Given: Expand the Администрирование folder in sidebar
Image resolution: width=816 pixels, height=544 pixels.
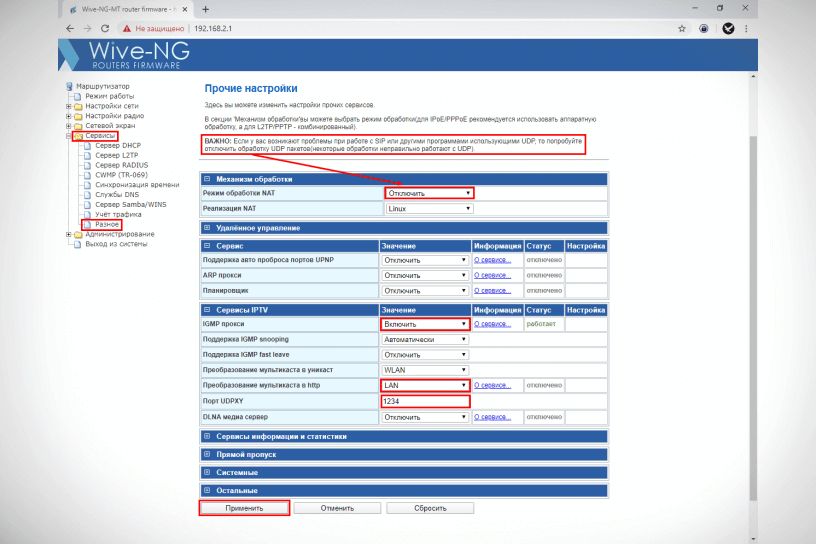Looking at the screenshot, I should click(x=68, y=235).
